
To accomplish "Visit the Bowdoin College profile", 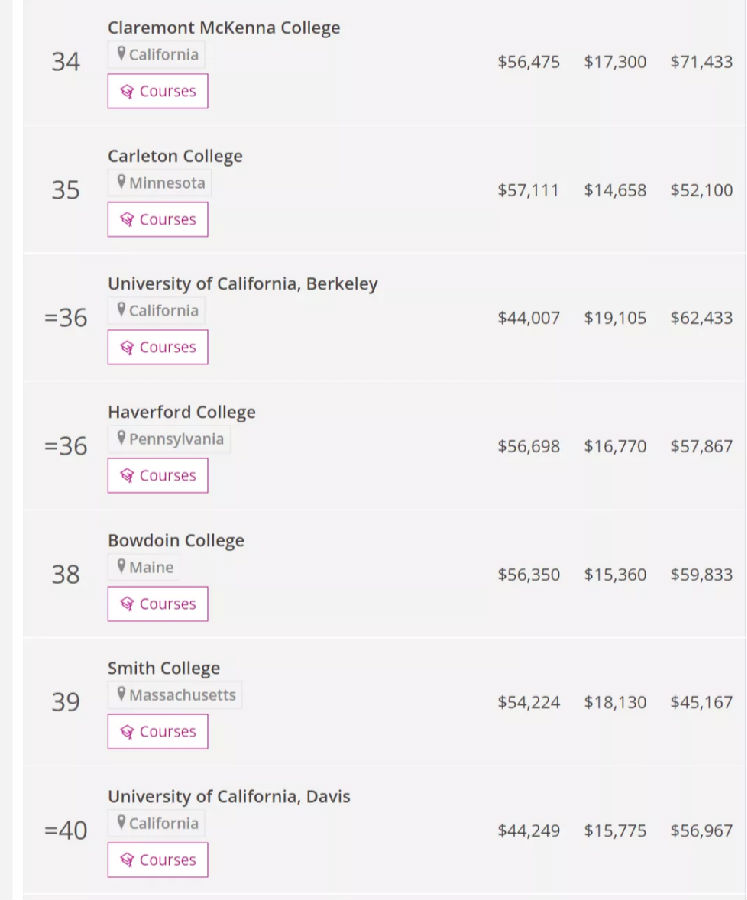I will (x=176, y=540).
